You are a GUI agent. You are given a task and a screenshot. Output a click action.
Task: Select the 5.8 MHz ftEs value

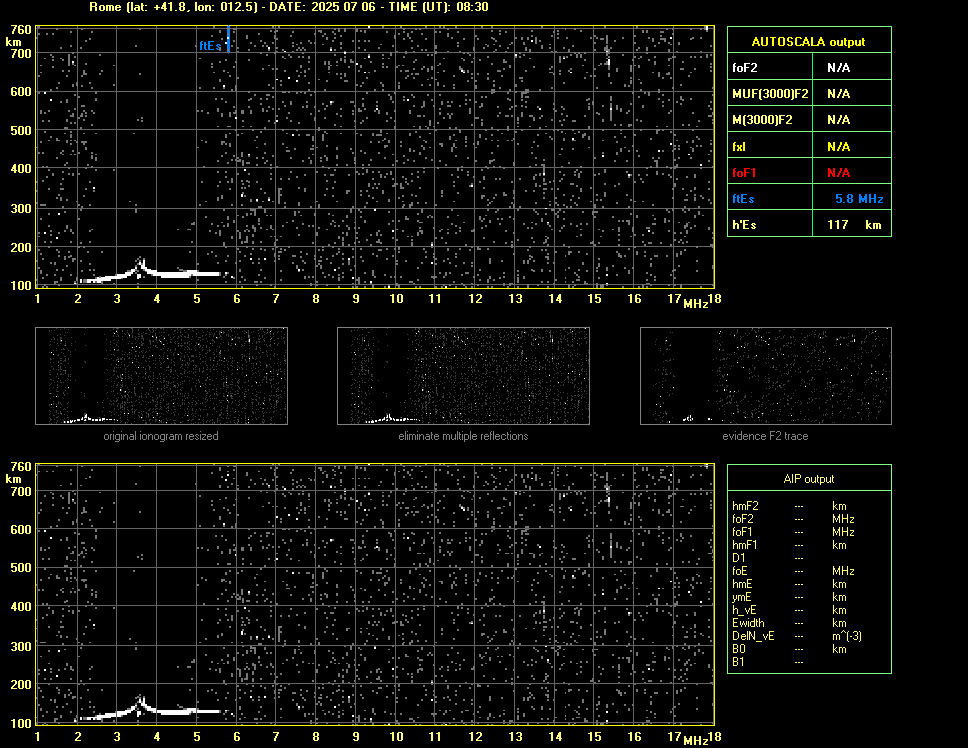tap(859, 199)
